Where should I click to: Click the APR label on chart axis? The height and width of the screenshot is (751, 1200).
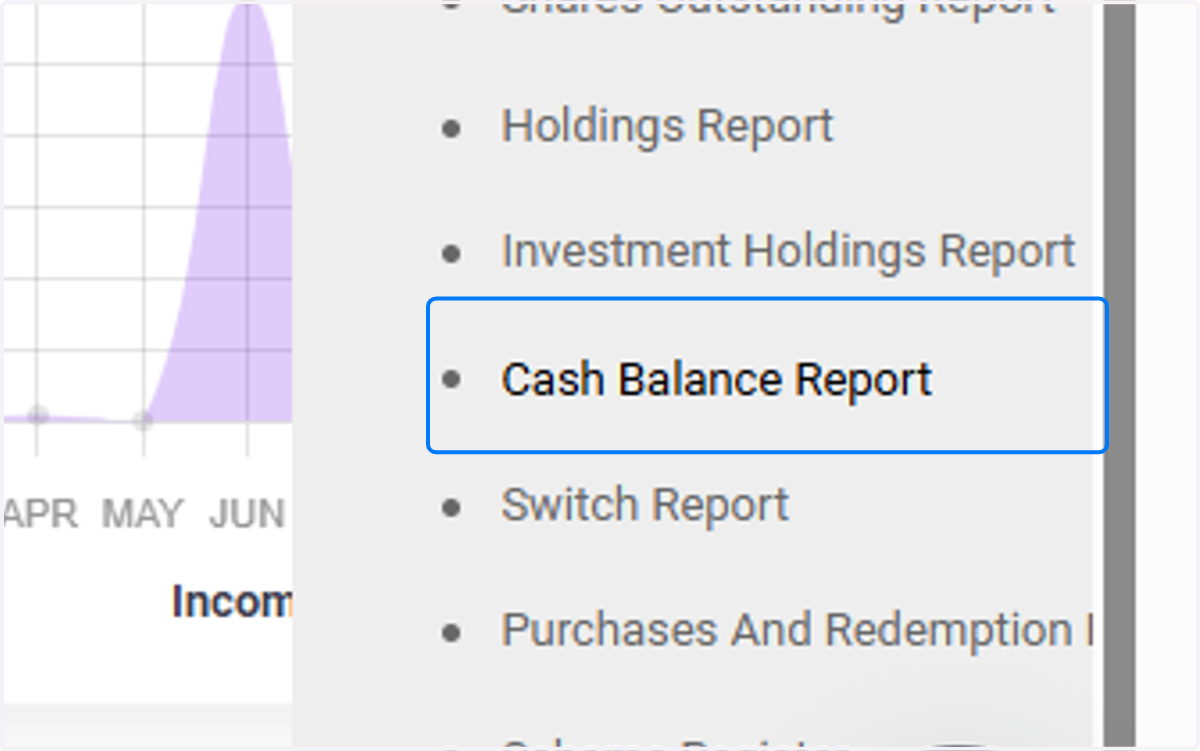pyautogui.click(x=40, y=515)
